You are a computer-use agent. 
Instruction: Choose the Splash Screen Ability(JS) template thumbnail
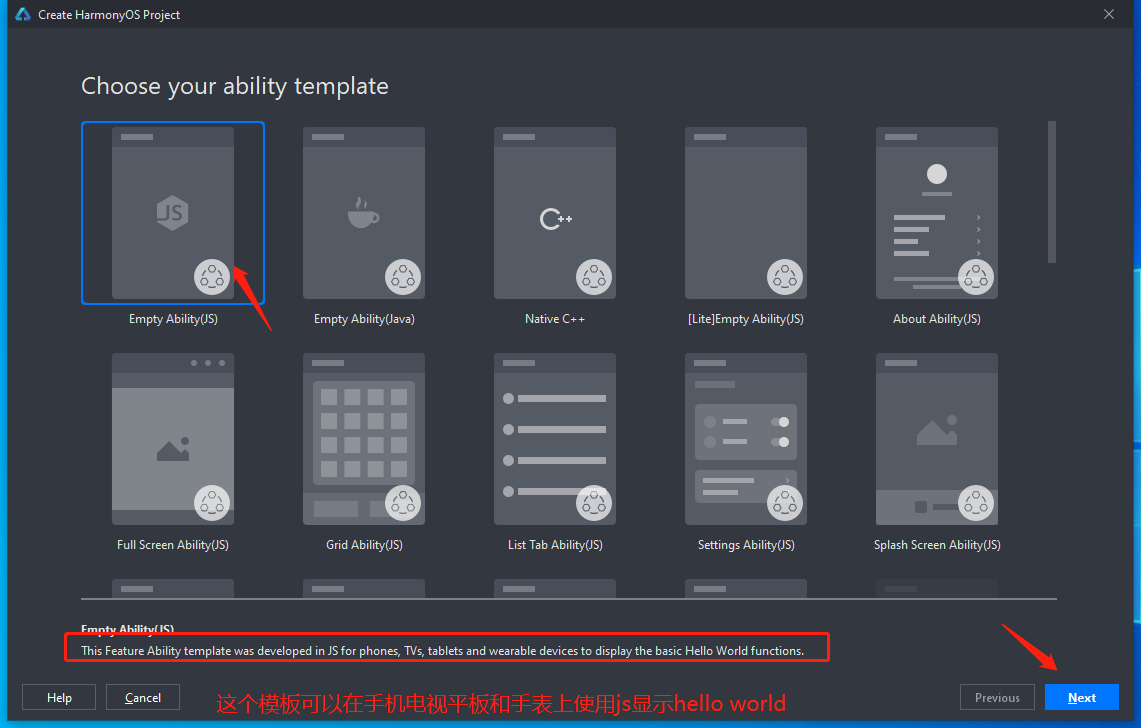tap(937, 439)
